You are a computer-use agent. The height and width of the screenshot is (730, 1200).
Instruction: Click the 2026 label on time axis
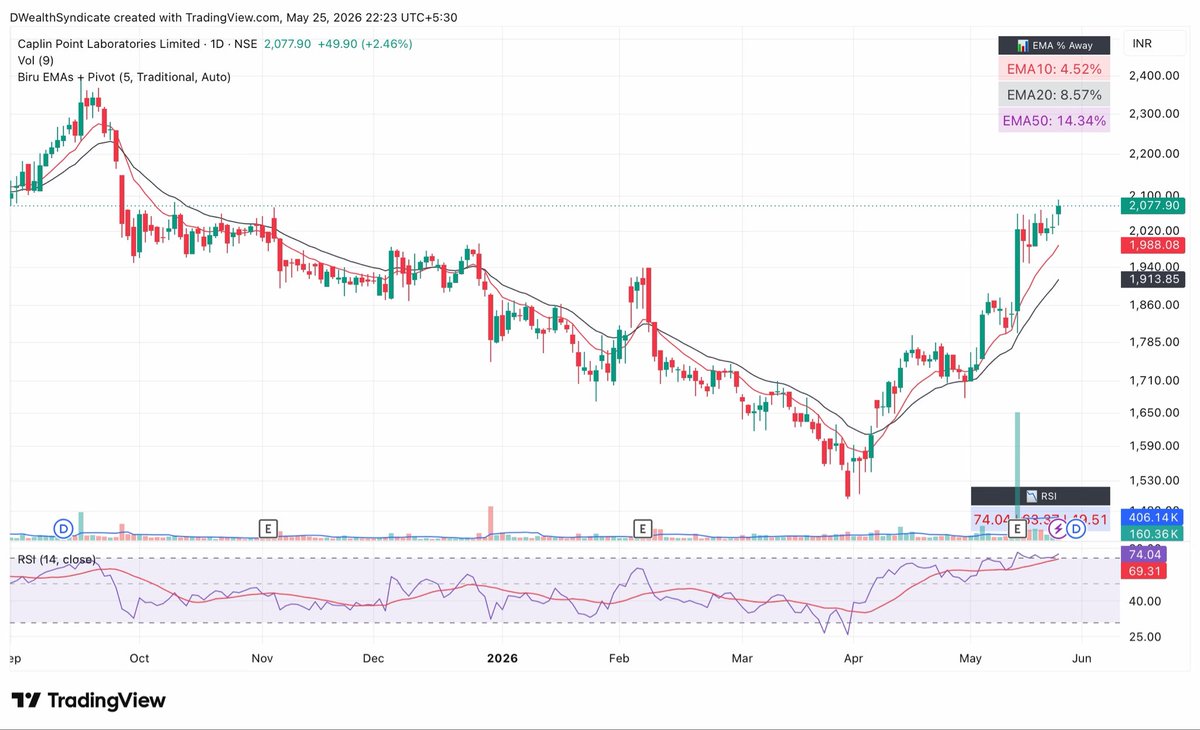click(x=500, y=658)
